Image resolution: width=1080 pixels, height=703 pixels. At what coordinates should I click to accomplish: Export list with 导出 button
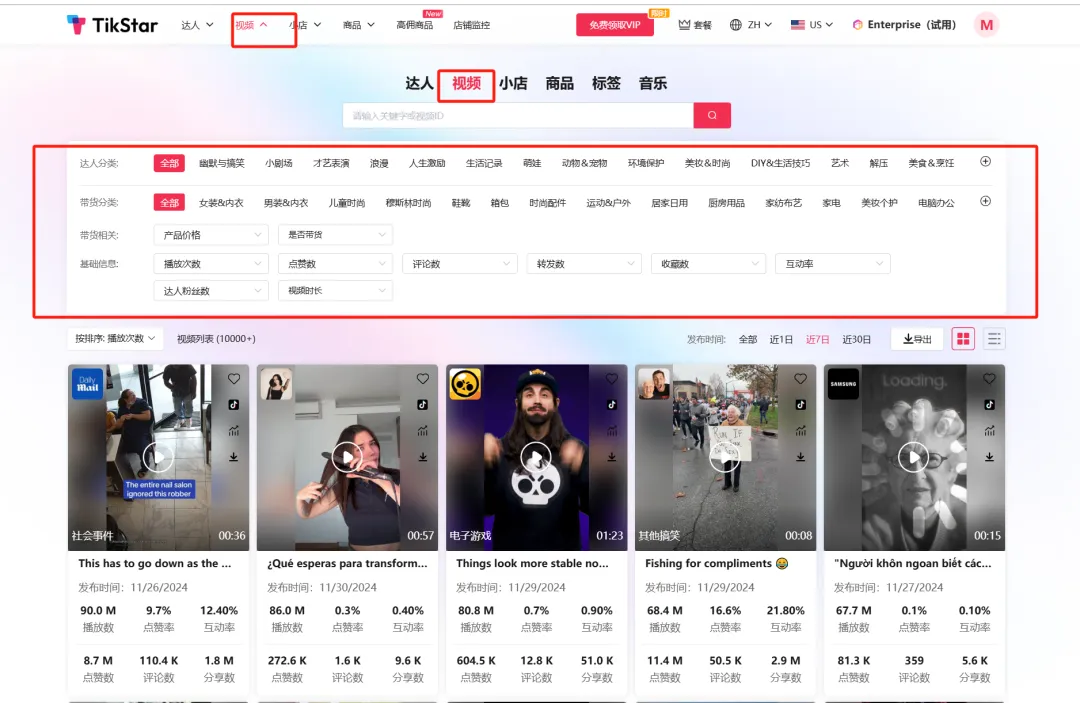pyautogui.click(x=917, y=339)
